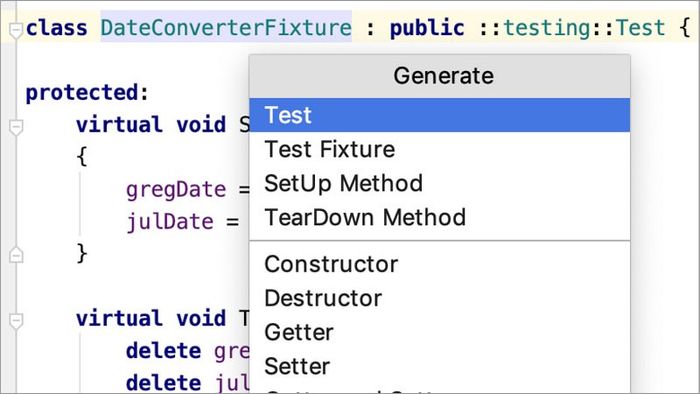This screenshot has width=700, height=394.
Task: Click the testing namespace identifier
Action: coord(547,28)
